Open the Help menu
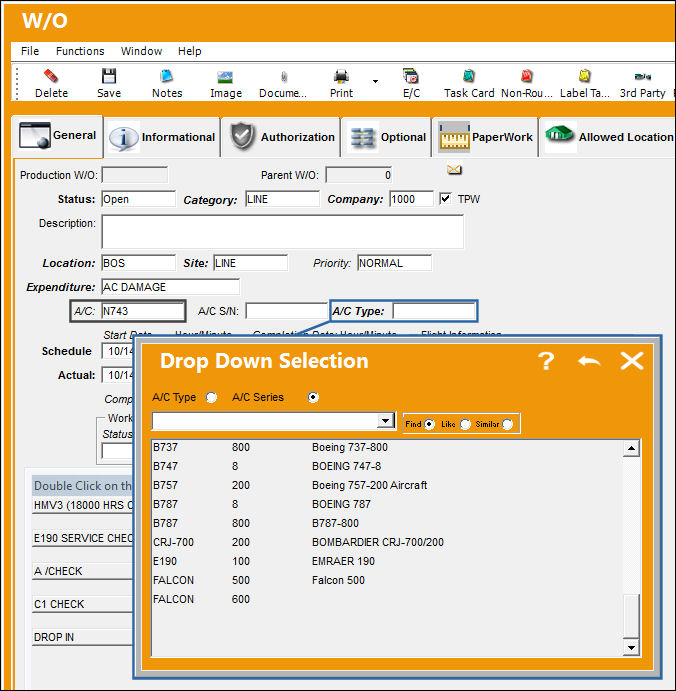The width and height of the screenshot is (676, 691). click(x=189, y=51)
